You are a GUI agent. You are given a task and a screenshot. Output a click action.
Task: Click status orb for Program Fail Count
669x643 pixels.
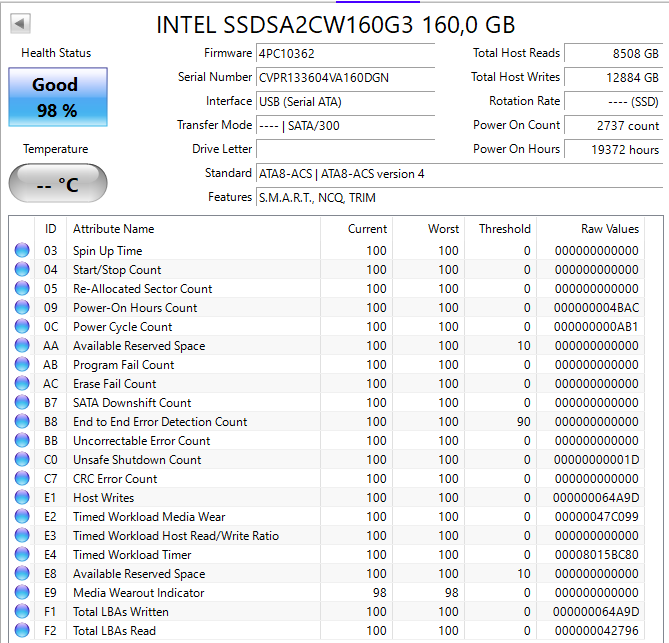click(22, 365)
